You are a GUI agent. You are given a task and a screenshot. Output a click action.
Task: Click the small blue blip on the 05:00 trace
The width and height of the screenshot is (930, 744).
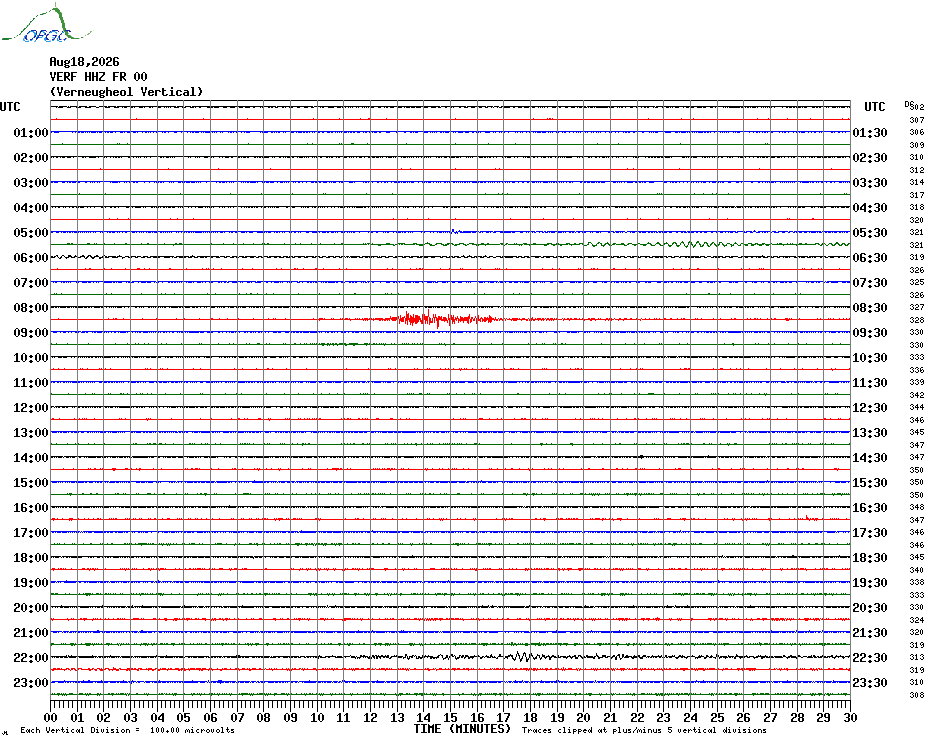point(454,231)
